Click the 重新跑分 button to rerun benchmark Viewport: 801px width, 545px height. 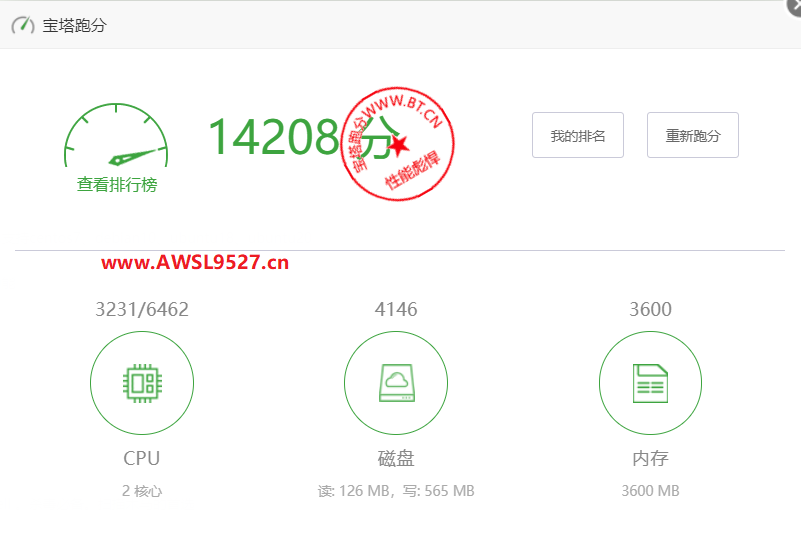pyautogui.click(x=693, y=135)
